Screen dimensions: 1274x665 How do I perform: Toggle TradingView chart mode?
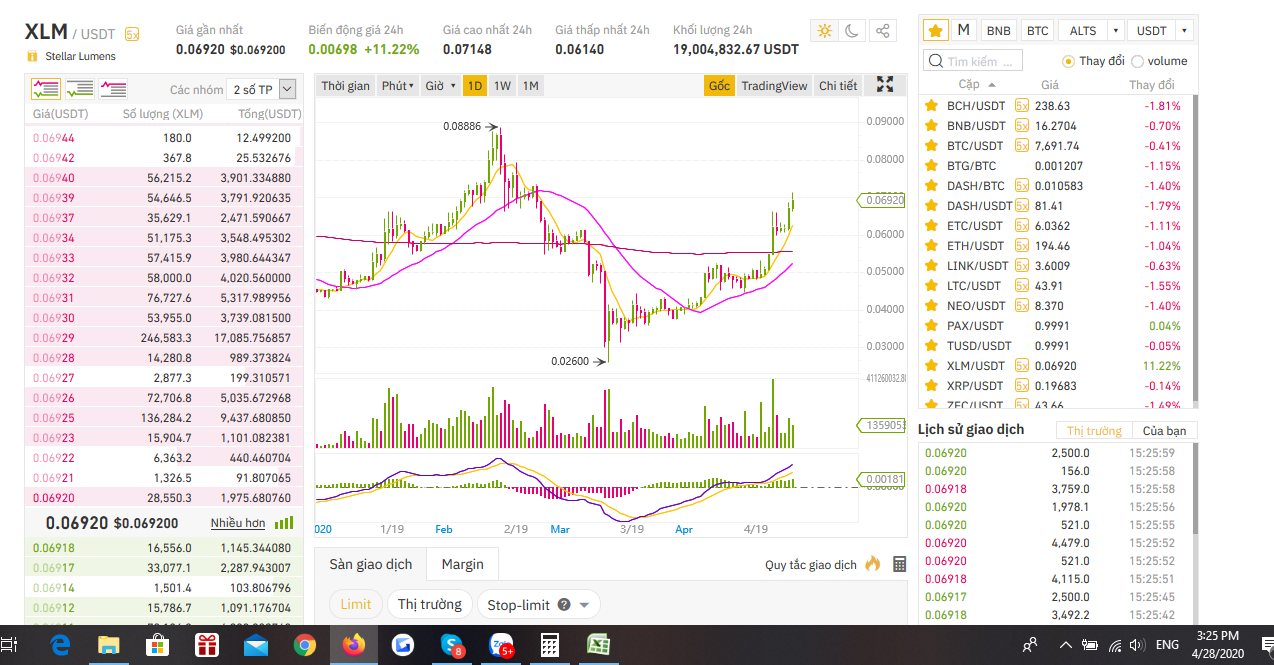[x=774, y=86]
